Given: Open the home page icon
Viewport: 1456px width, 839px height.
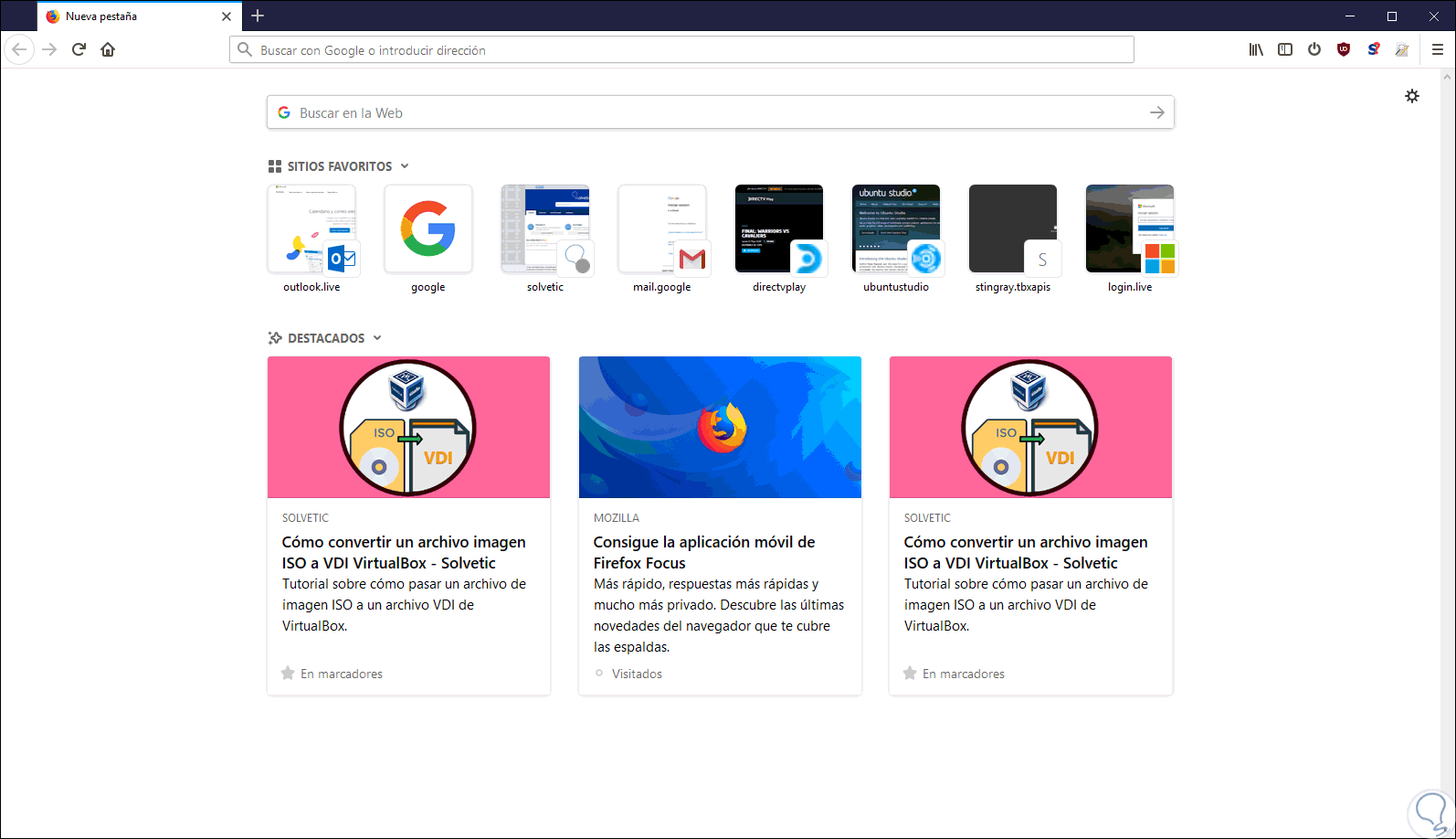Looking at the screenshot, I should (x=108, y=49).
